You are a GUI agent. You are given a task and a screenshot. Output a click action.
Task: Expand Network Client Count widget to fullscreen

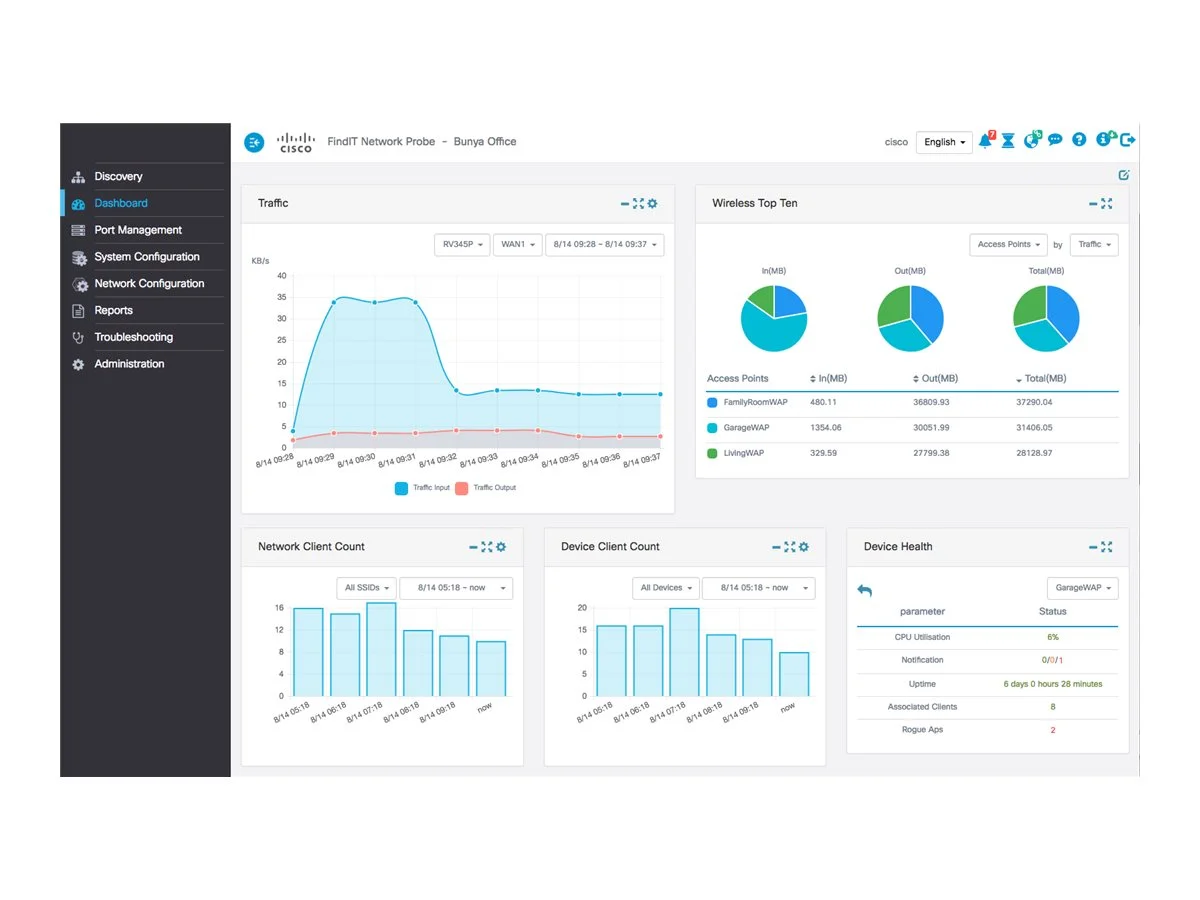coord(487,547)
